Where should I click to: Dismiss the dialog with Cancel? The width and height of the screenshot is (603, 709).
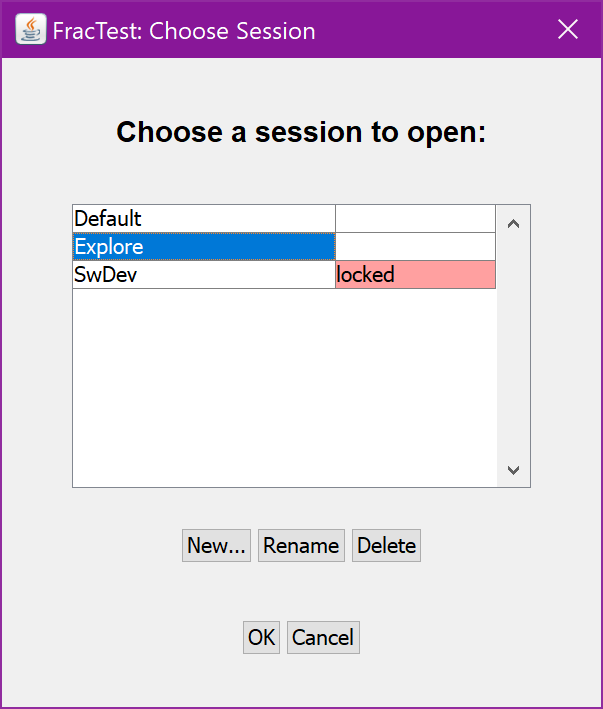323,638
